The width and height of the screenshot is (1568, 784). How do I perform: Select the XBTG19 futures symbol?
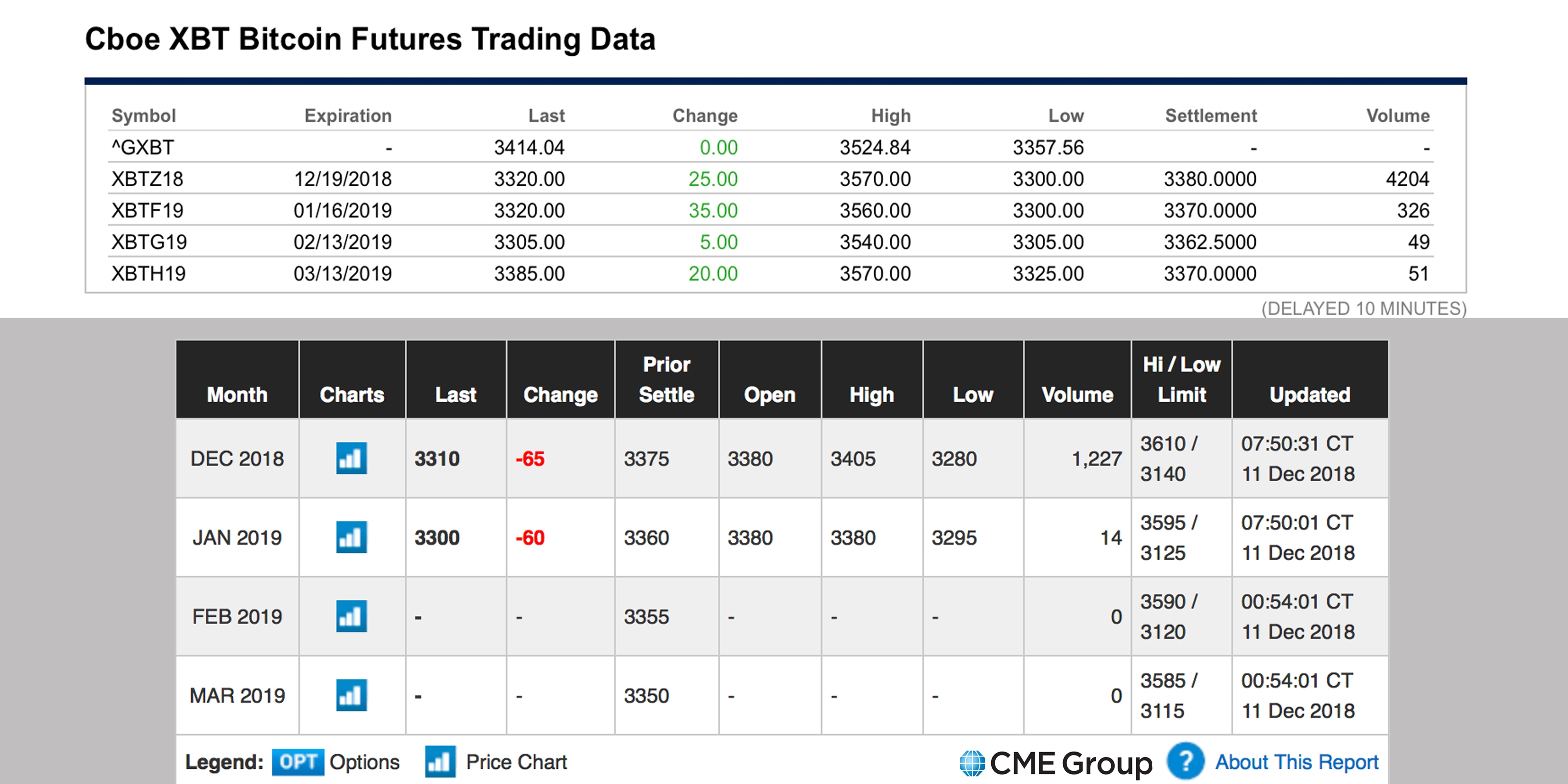(149, 242)
